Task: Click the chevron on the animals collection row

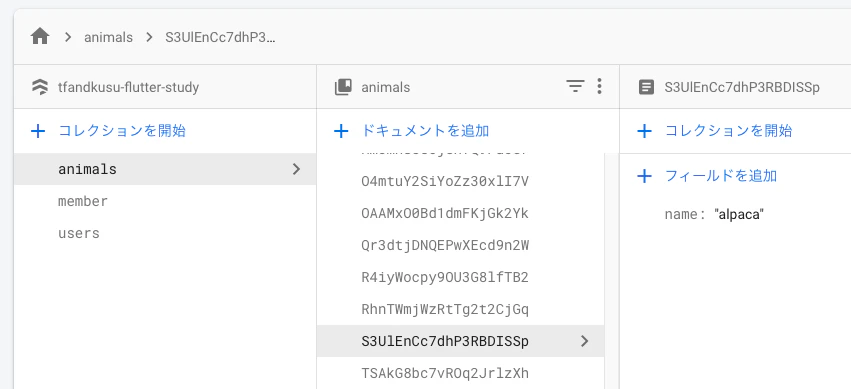Action: (x=296, y=169)
